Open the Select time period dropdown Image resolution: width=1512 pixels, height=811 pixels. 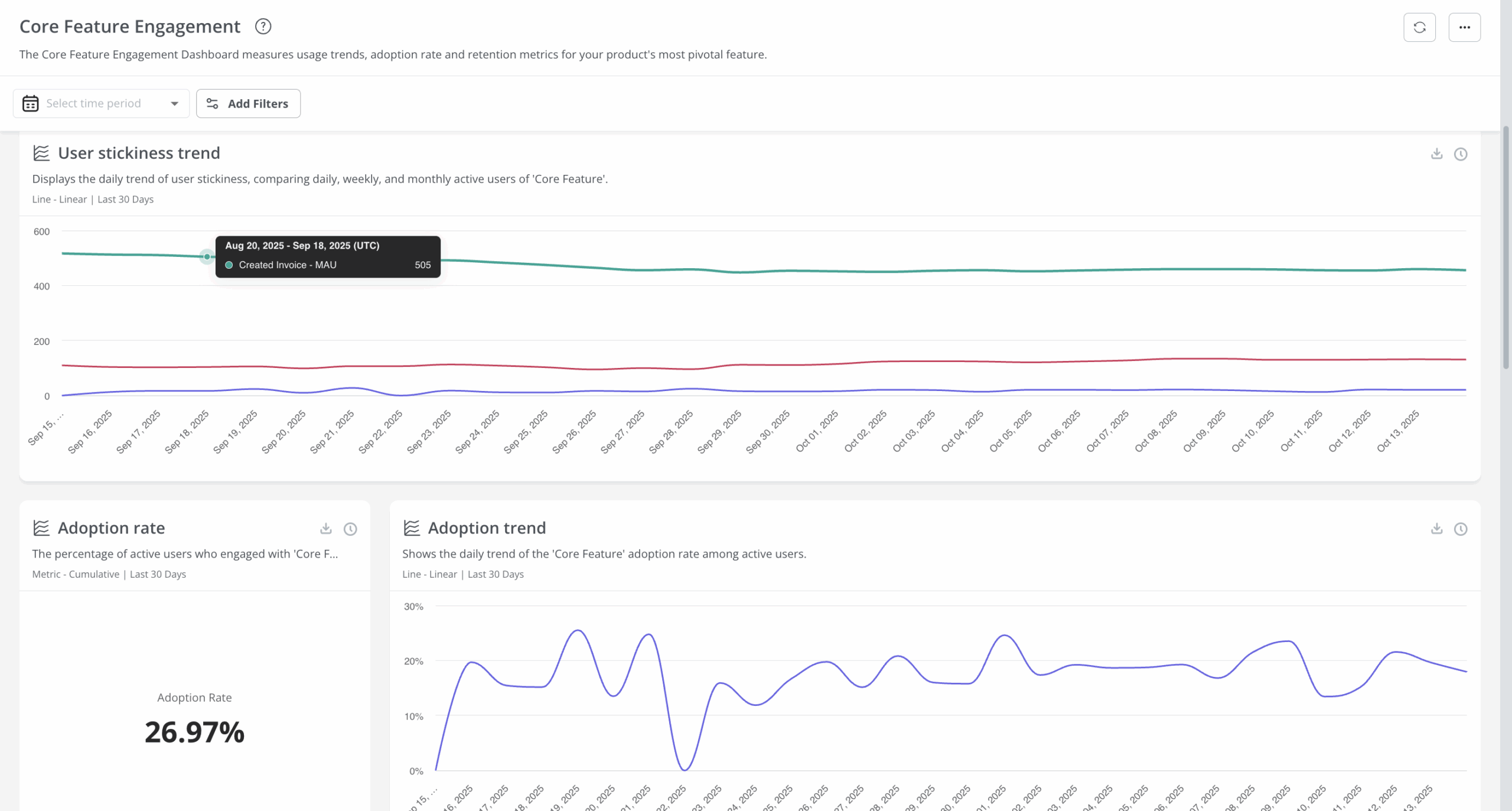point(93,103)
